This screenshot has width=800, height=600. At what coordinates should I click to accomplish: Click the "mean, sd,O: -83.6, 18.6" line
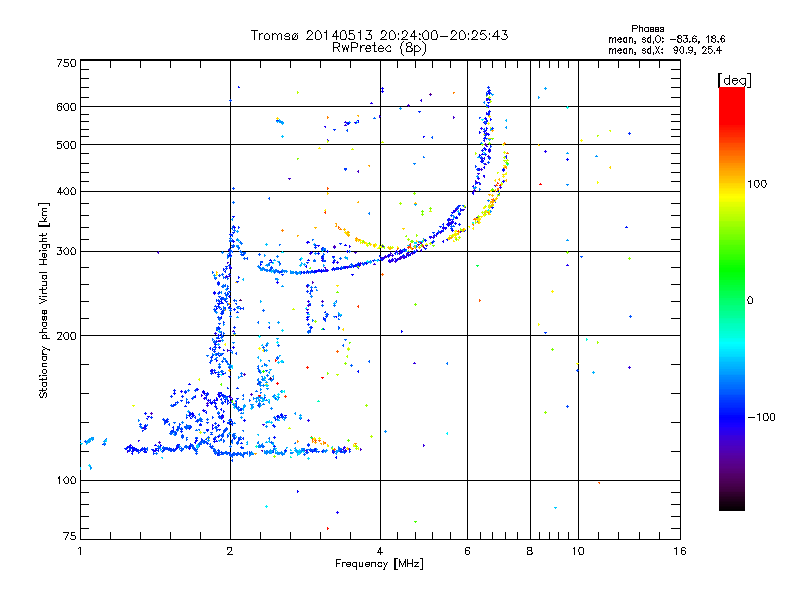click(666, 39)
